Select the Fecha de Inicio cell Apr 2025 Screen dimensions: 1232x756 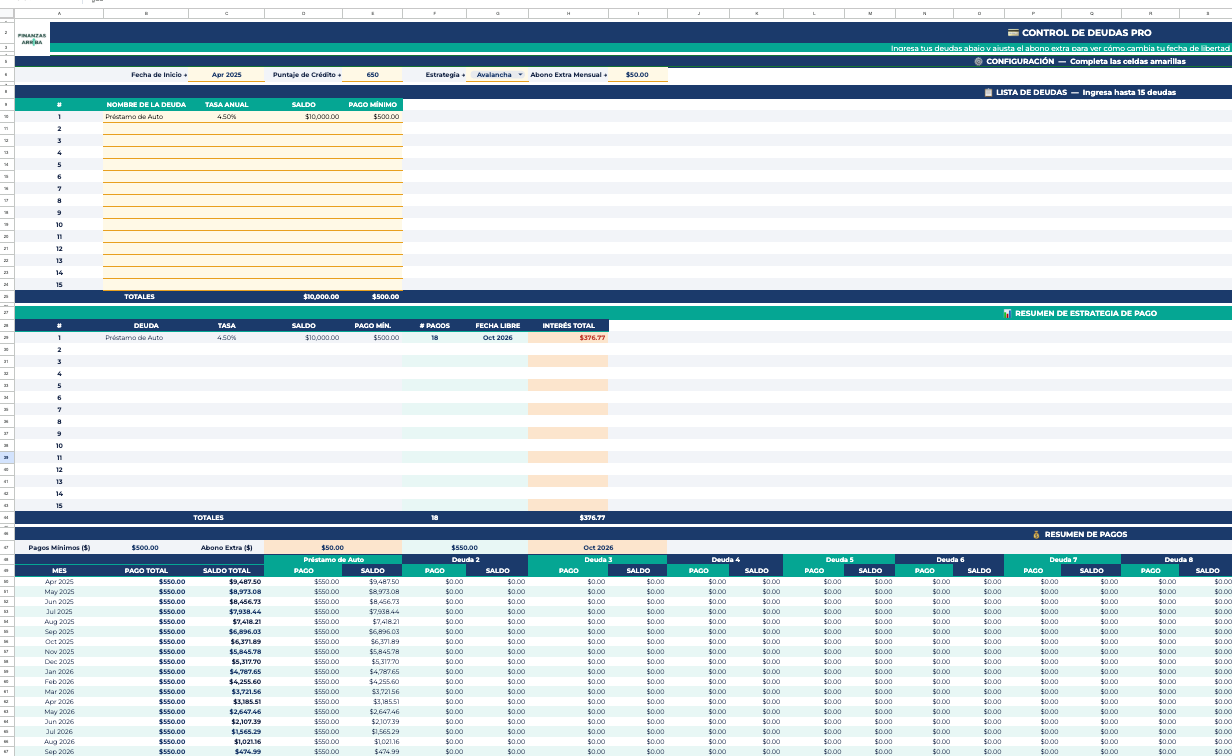(x=227, y=75)
